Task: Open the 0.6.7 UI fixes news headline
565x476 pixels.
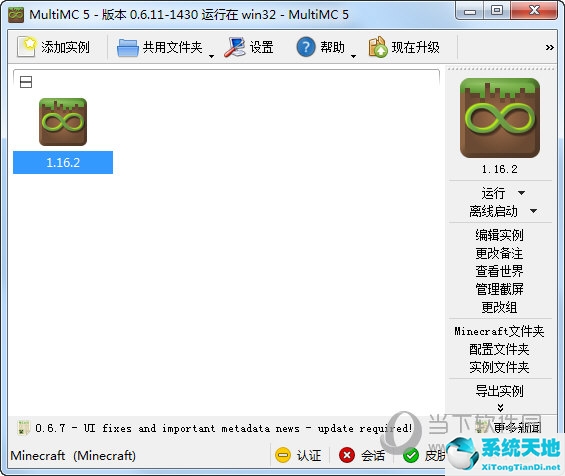Action: tap(223, 428)
